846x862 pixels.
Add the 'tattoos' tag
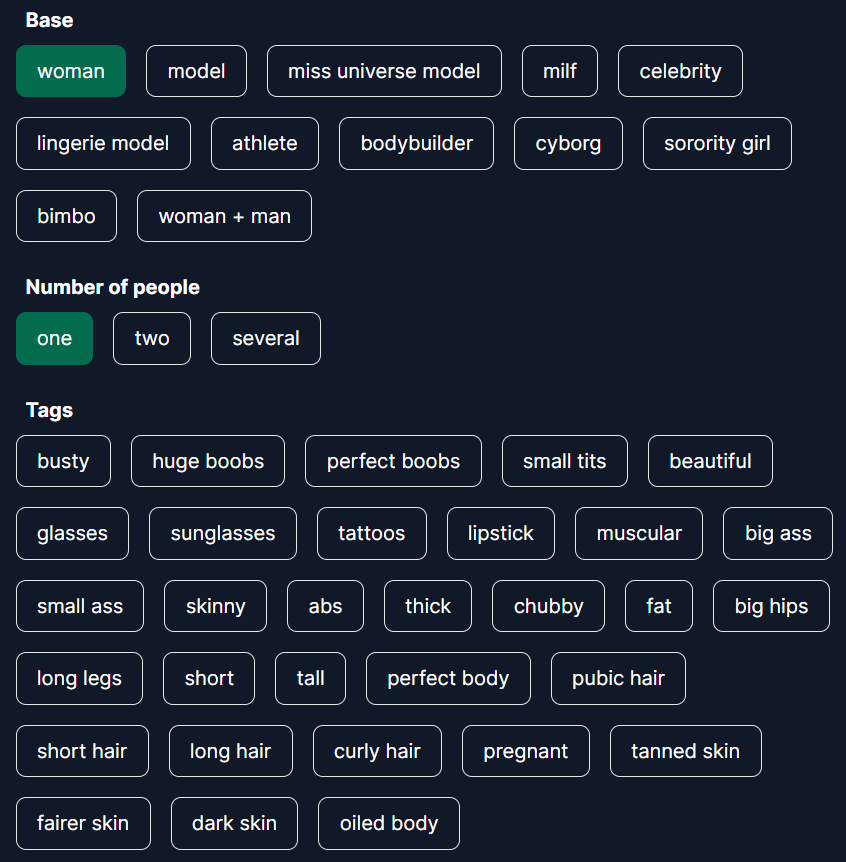coord(372,533)
